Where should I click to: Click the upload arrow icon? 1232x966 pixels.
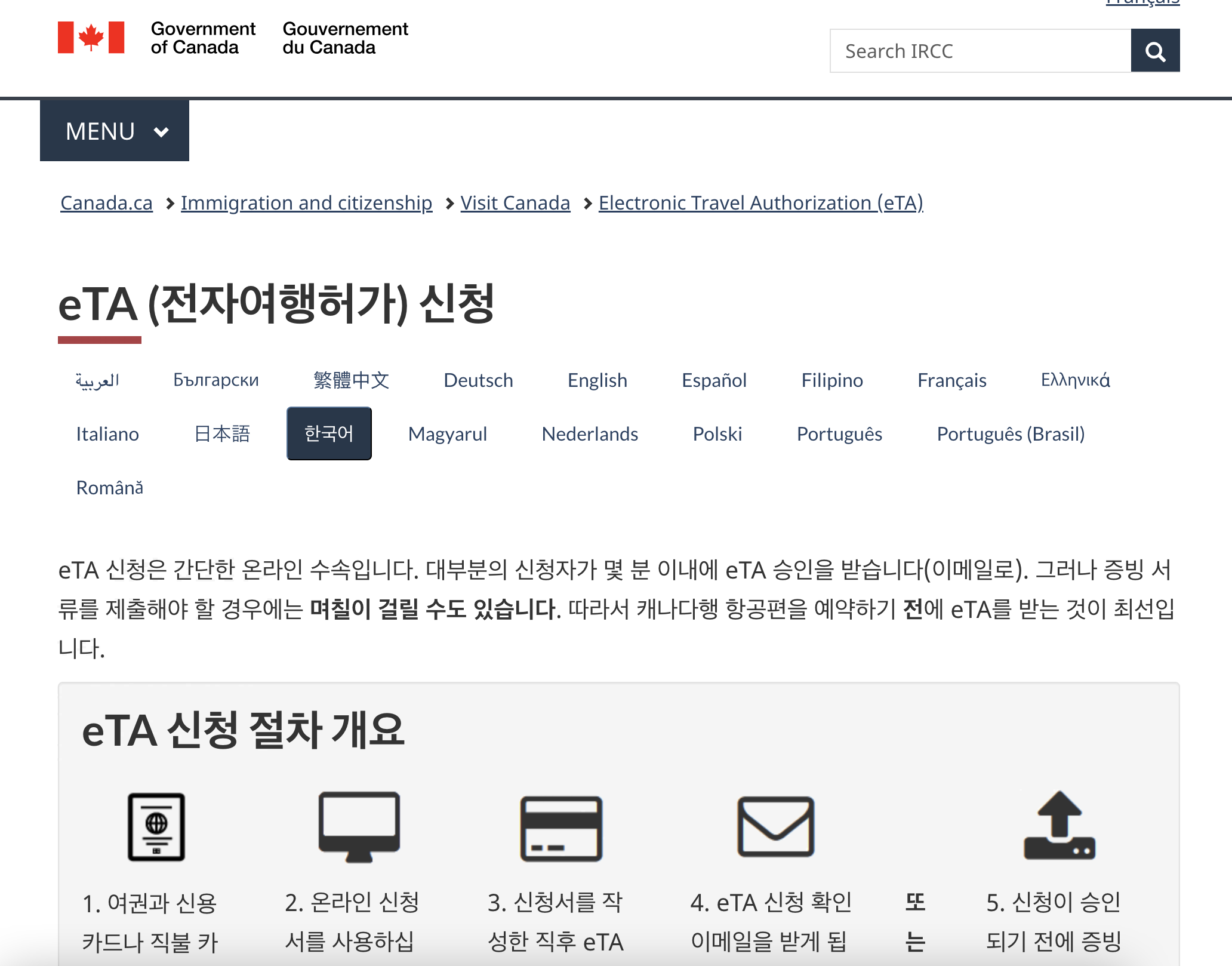pyautogui.click(x=1059, y=826)
